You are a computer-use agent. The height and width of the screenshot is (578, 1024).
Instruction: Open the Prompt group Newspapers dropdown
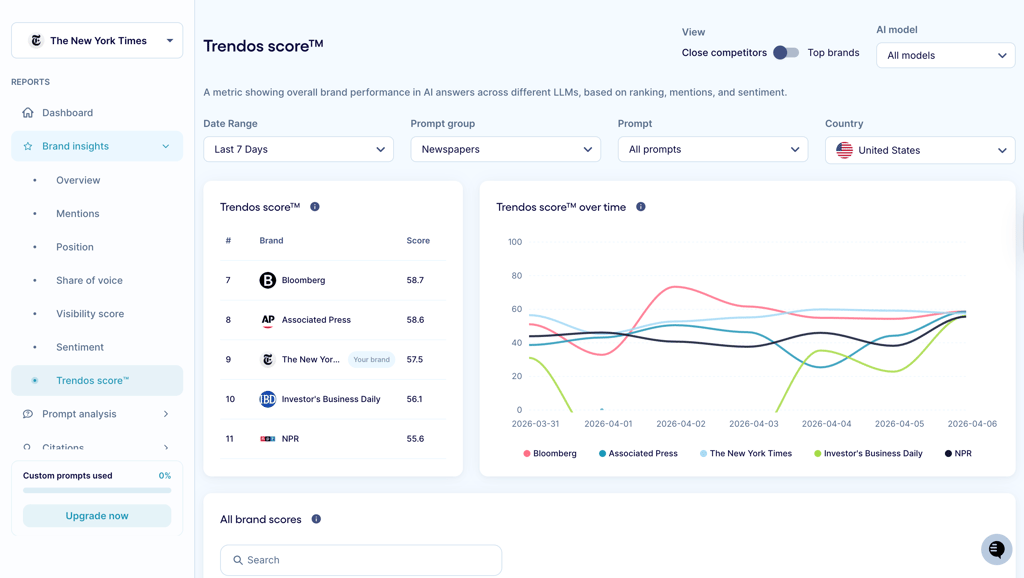pos(505,150)
